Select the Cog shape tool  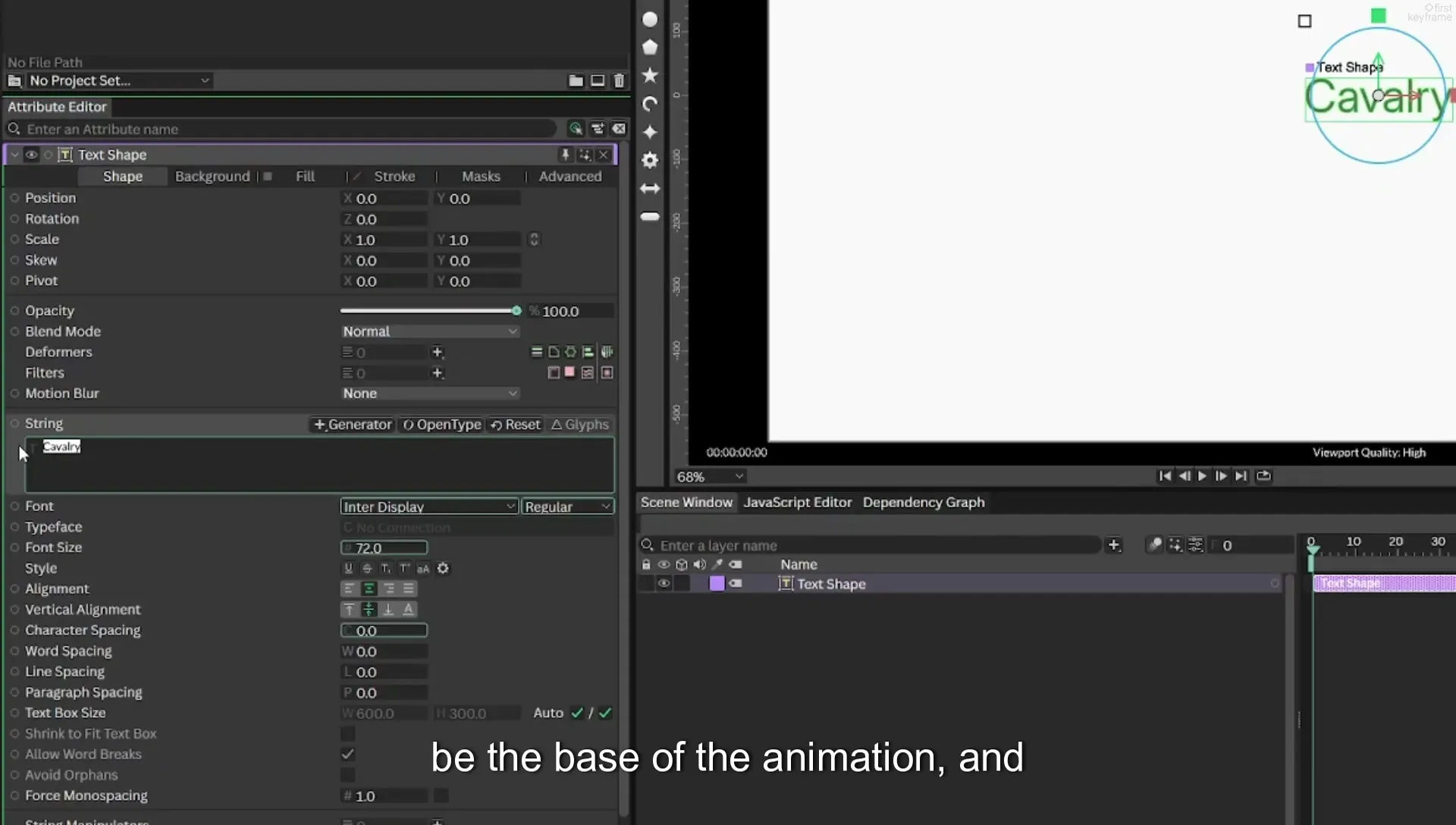coord(650,160)
